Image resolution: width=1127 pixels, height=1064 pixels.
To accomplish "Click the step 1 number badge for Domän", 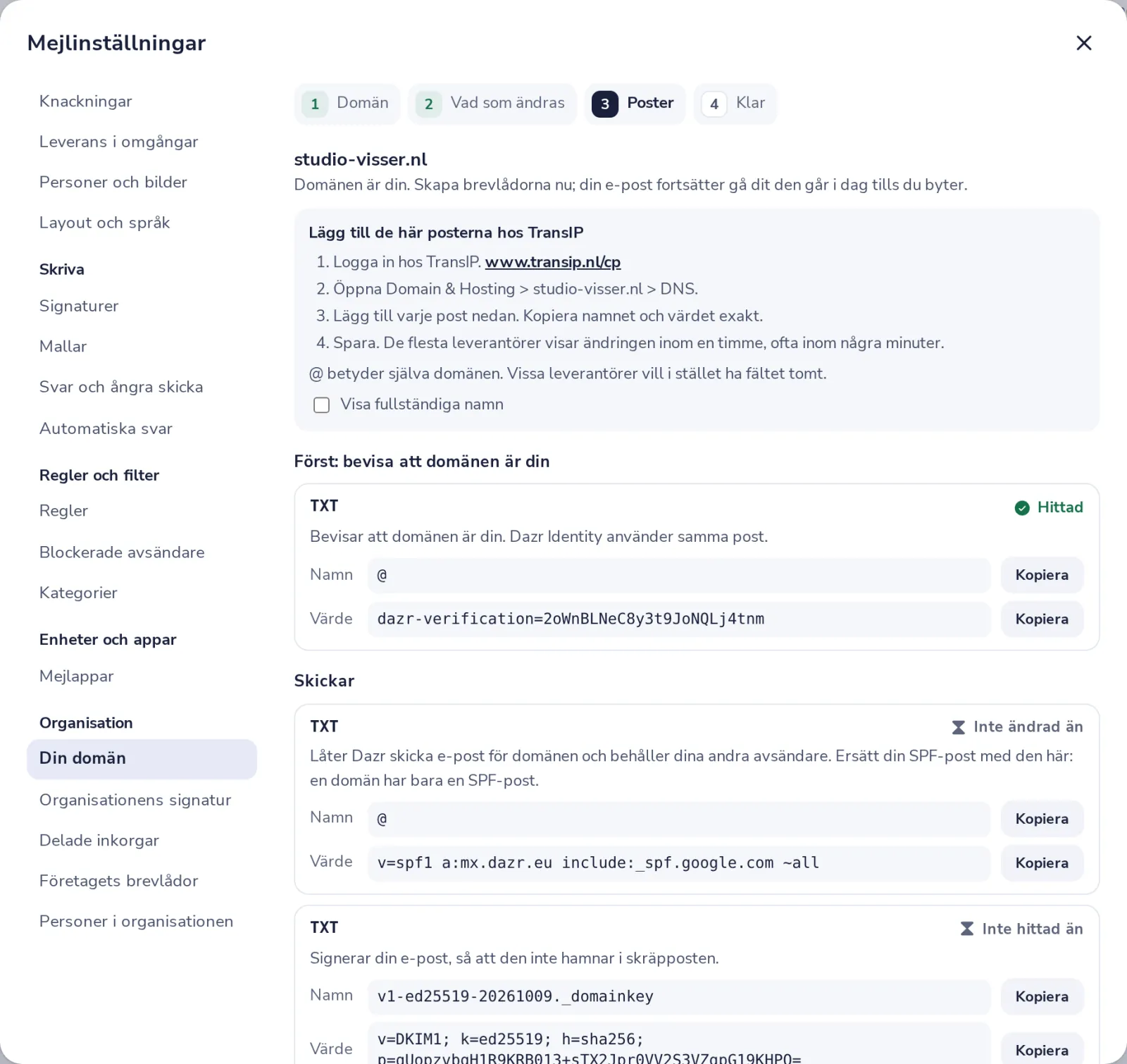I will click(315, 104).
